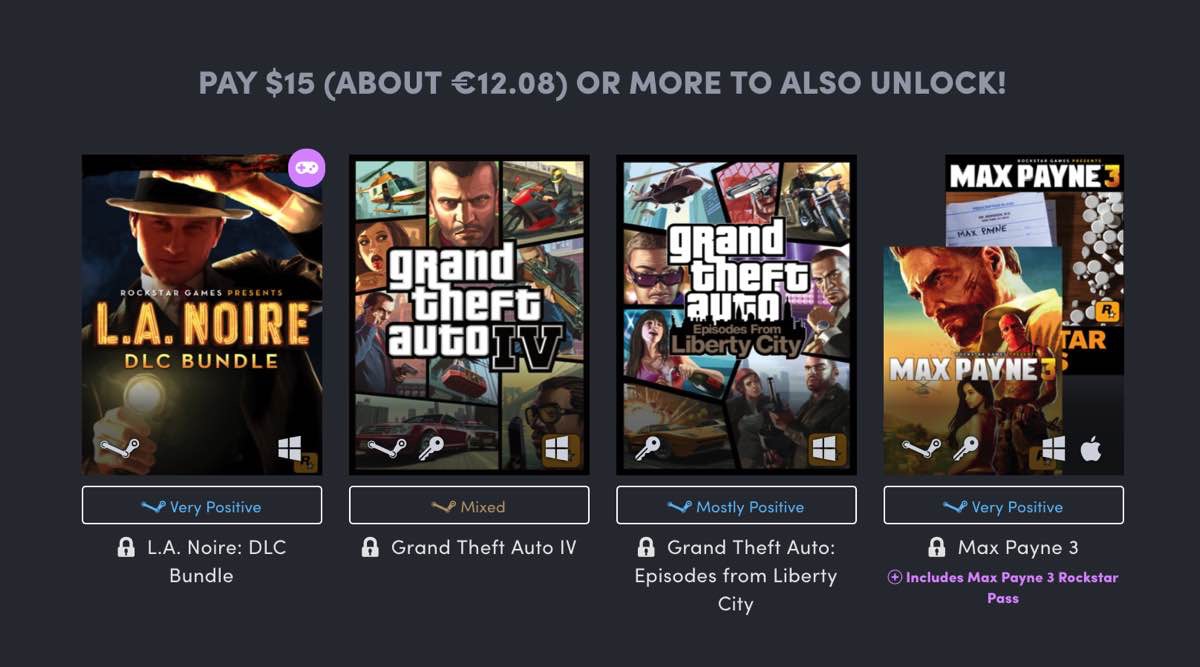
Task: Open the Mixed Steam rating button
Action: [469, 506]
